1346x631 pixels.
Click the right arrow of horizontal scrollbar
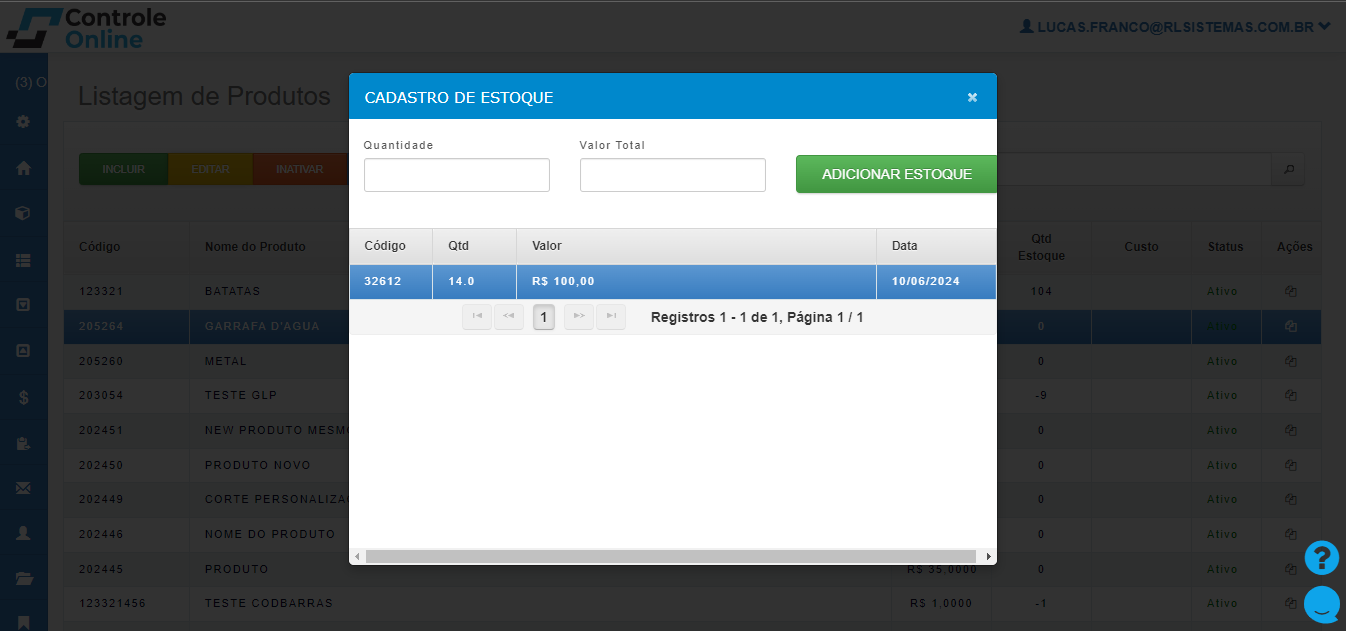tap(988, 556)
